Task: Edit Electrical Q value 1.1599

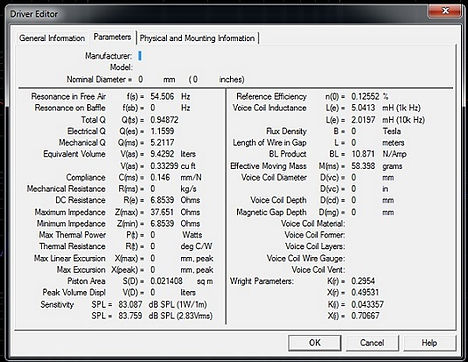Action: pyautogui.click(x=162, y=131)
